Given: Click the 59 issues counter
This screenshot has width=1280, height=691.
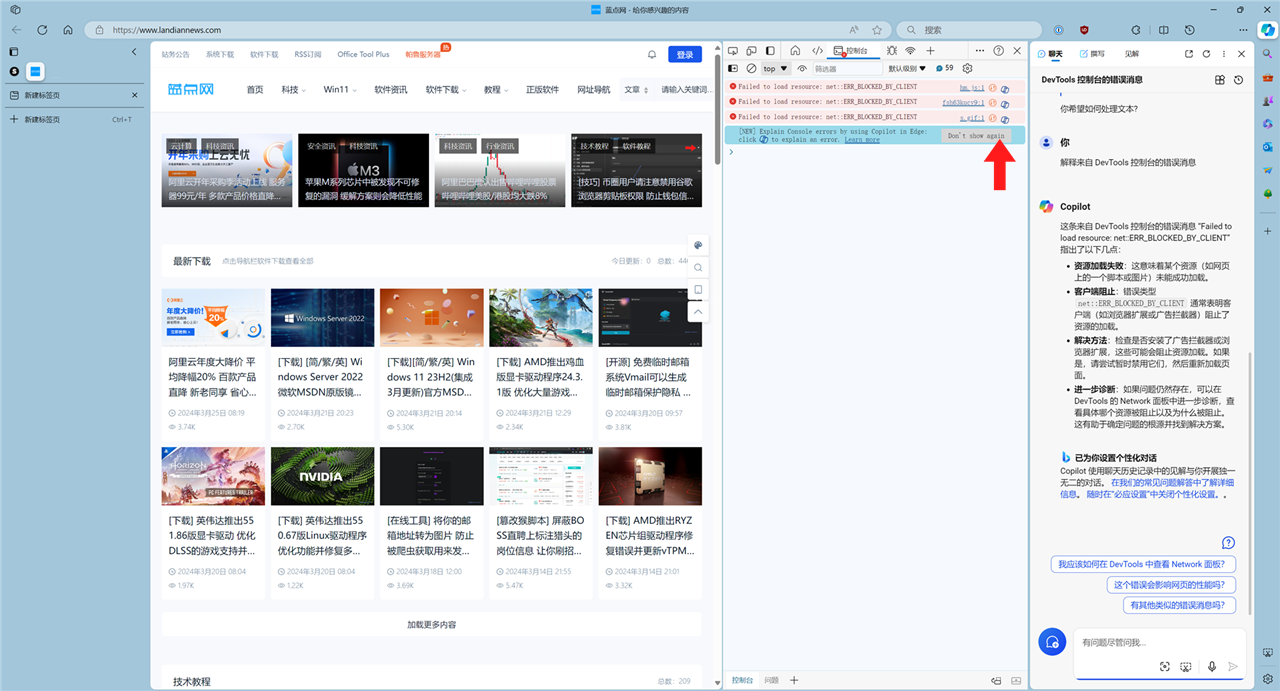Looking at the screenshot, I should coord(944,69).
